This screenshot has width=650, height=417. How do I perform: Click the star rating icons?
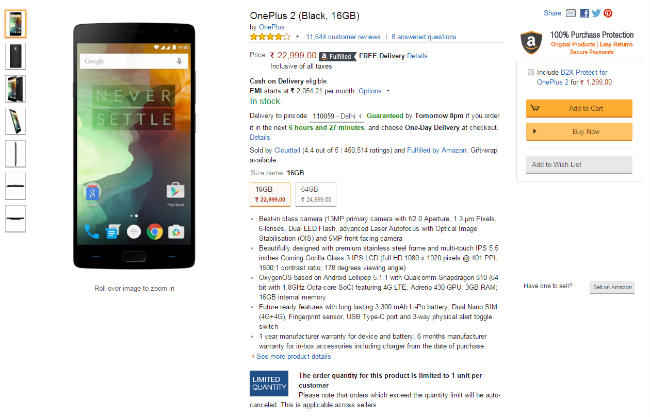coord(270,37)
